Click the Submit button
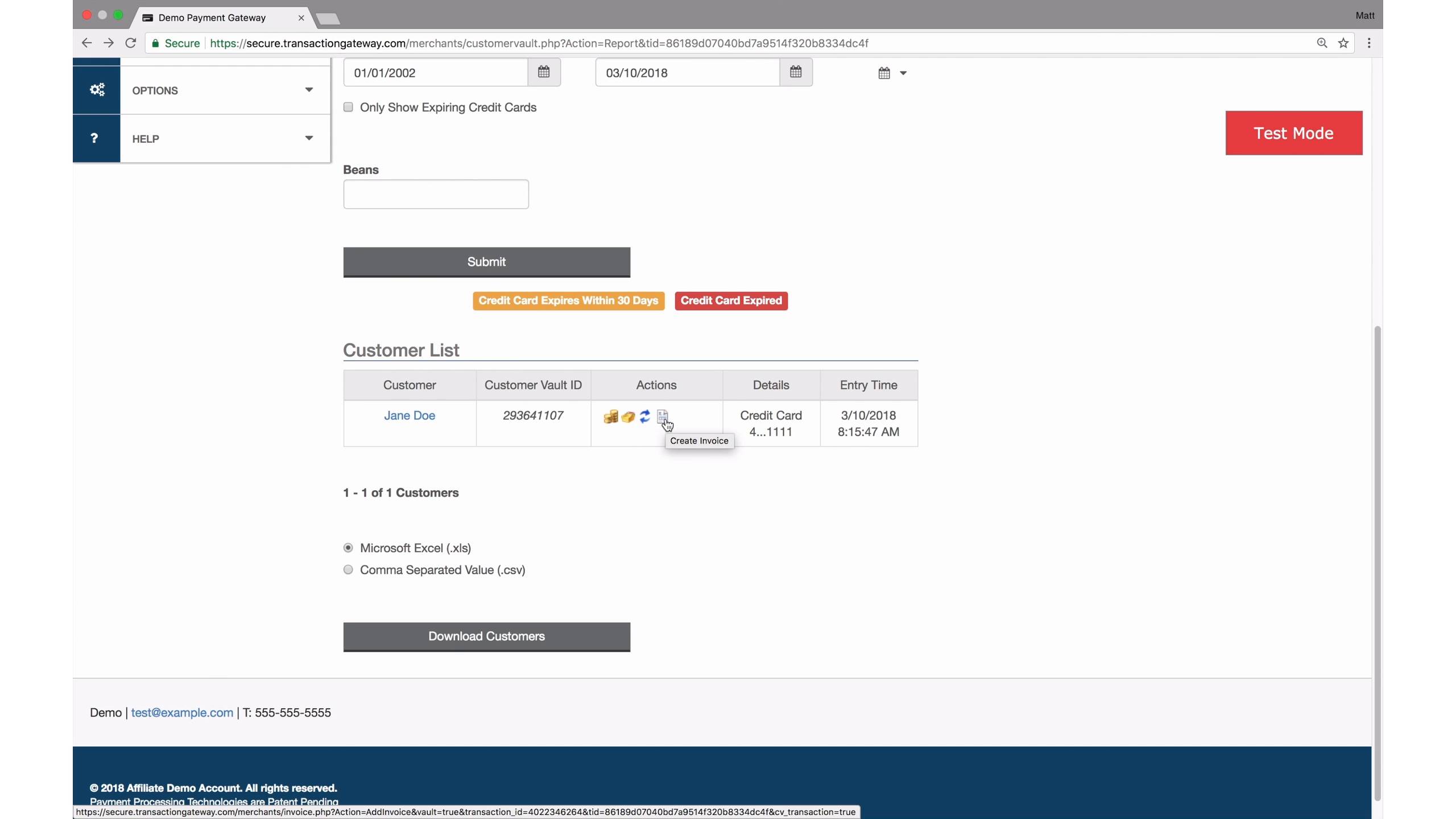The height and width of the screenshot is (819, 1456). tap(487, 262)
